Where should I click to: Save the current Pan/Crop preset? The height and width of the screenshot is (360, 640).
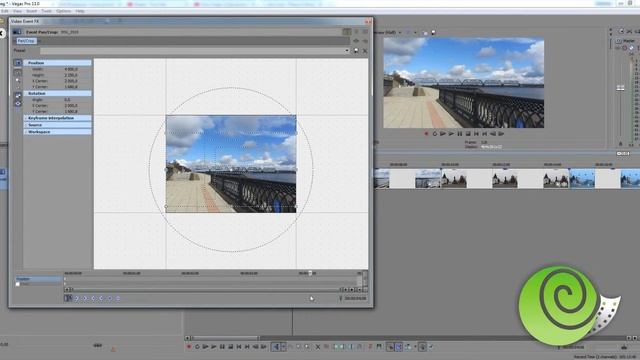356,51
